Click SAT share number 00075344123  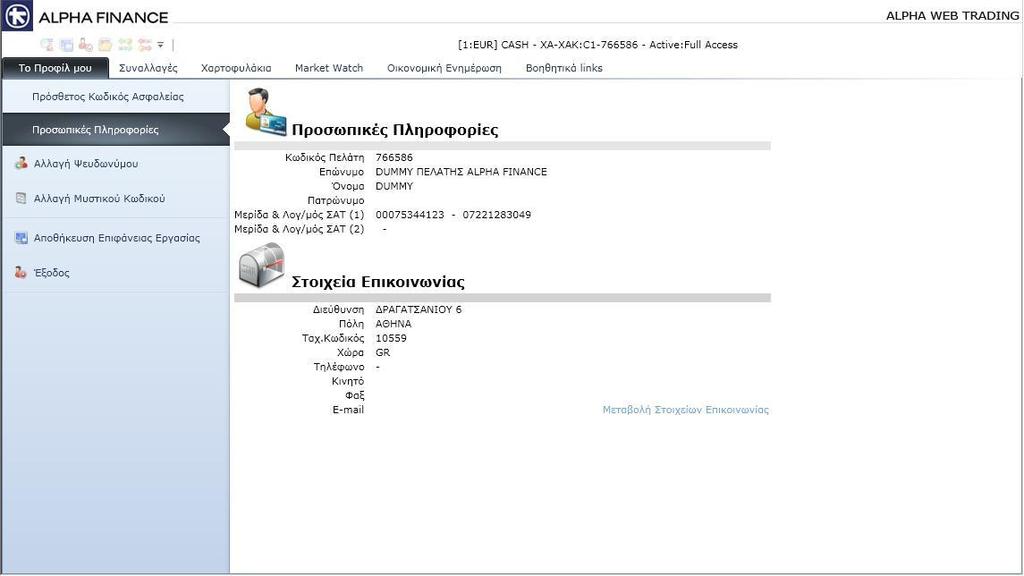coord(409,215)
